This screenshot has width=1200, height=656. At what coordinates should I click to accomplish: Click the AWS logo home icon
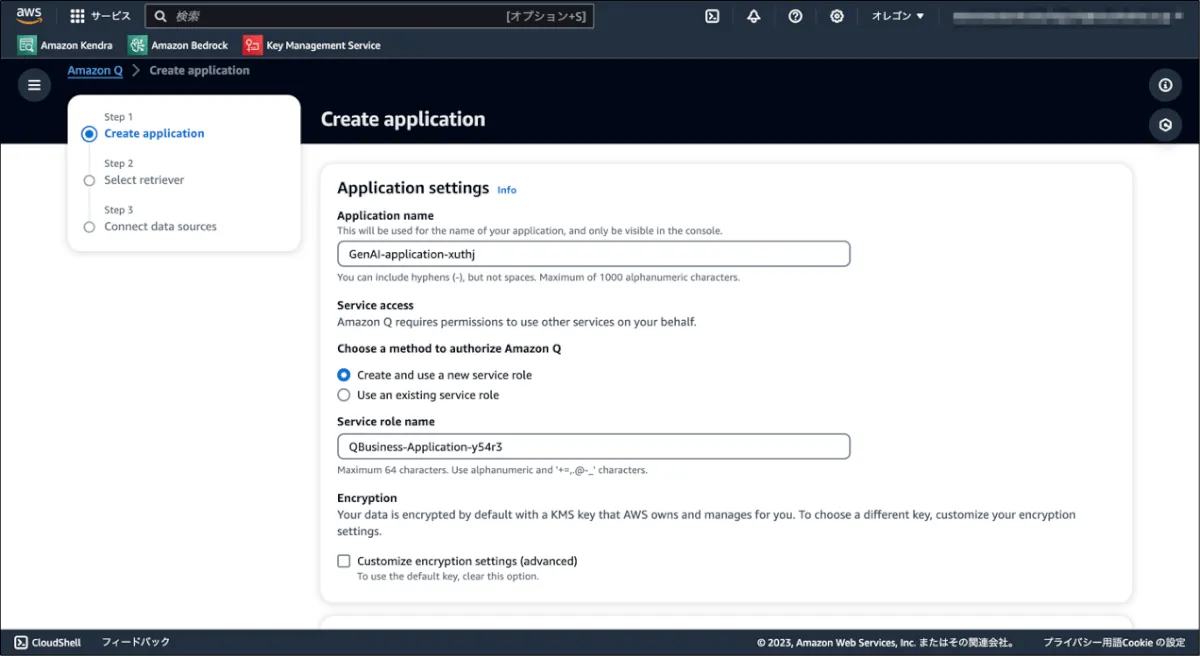[29, 16]
